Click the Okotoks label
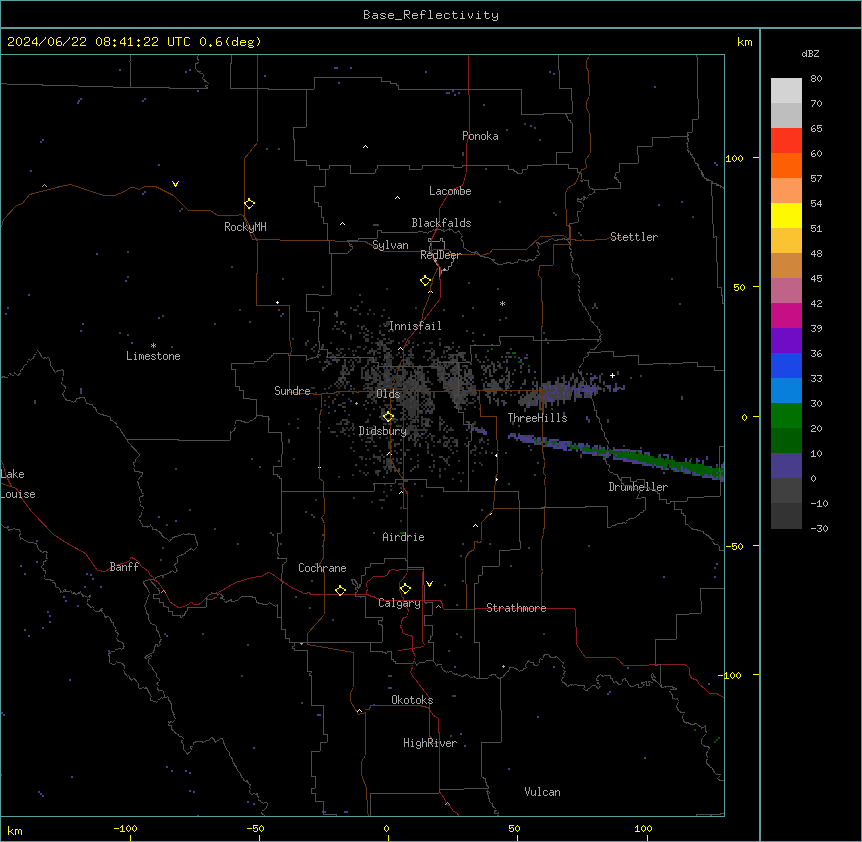Screen dimensions: 862x842 pos(412,700)
